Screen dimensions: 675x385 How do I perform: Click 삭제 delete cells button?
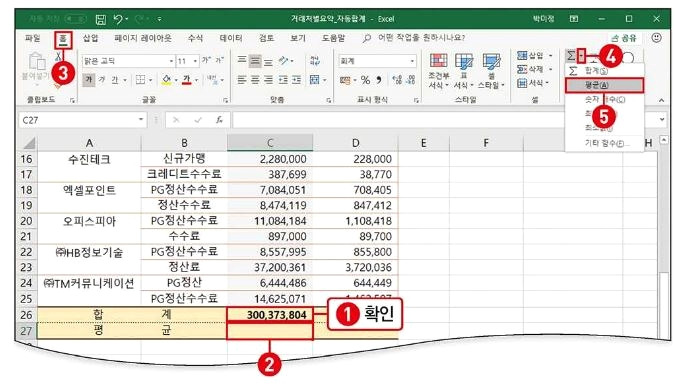[x=534, y=69]
